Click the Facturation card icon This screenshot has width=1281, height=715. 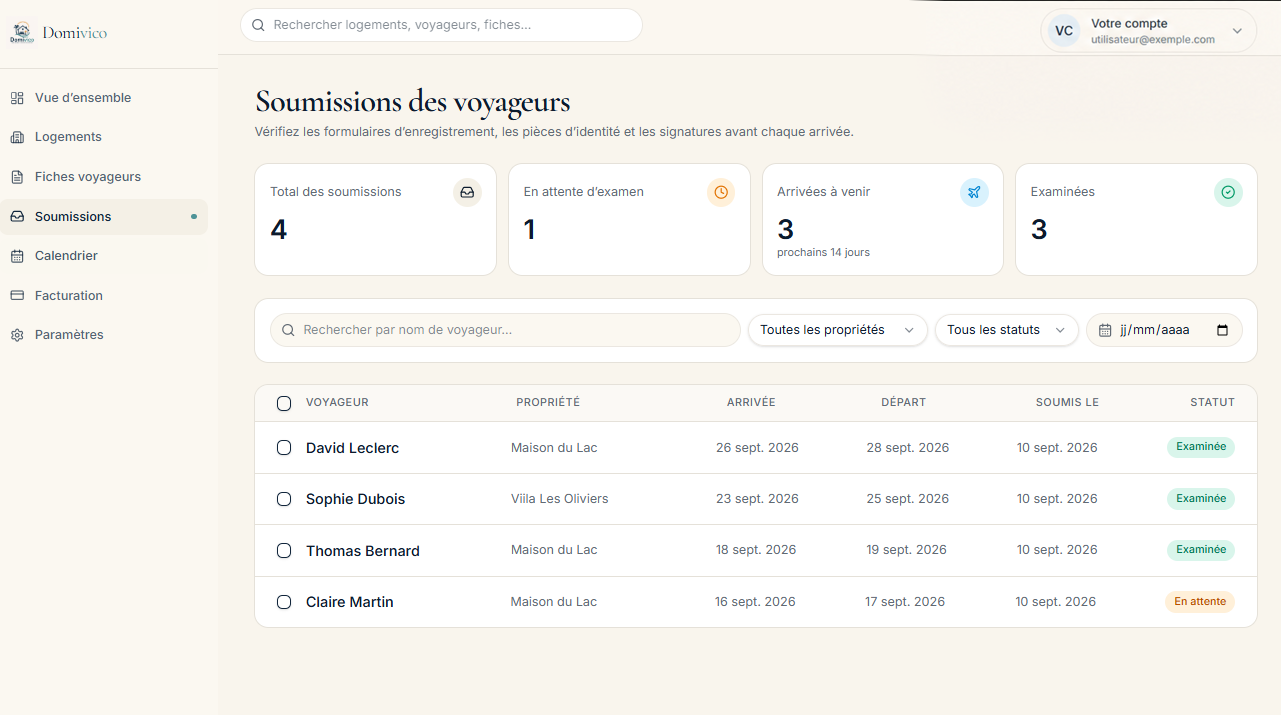pos(17,296)
